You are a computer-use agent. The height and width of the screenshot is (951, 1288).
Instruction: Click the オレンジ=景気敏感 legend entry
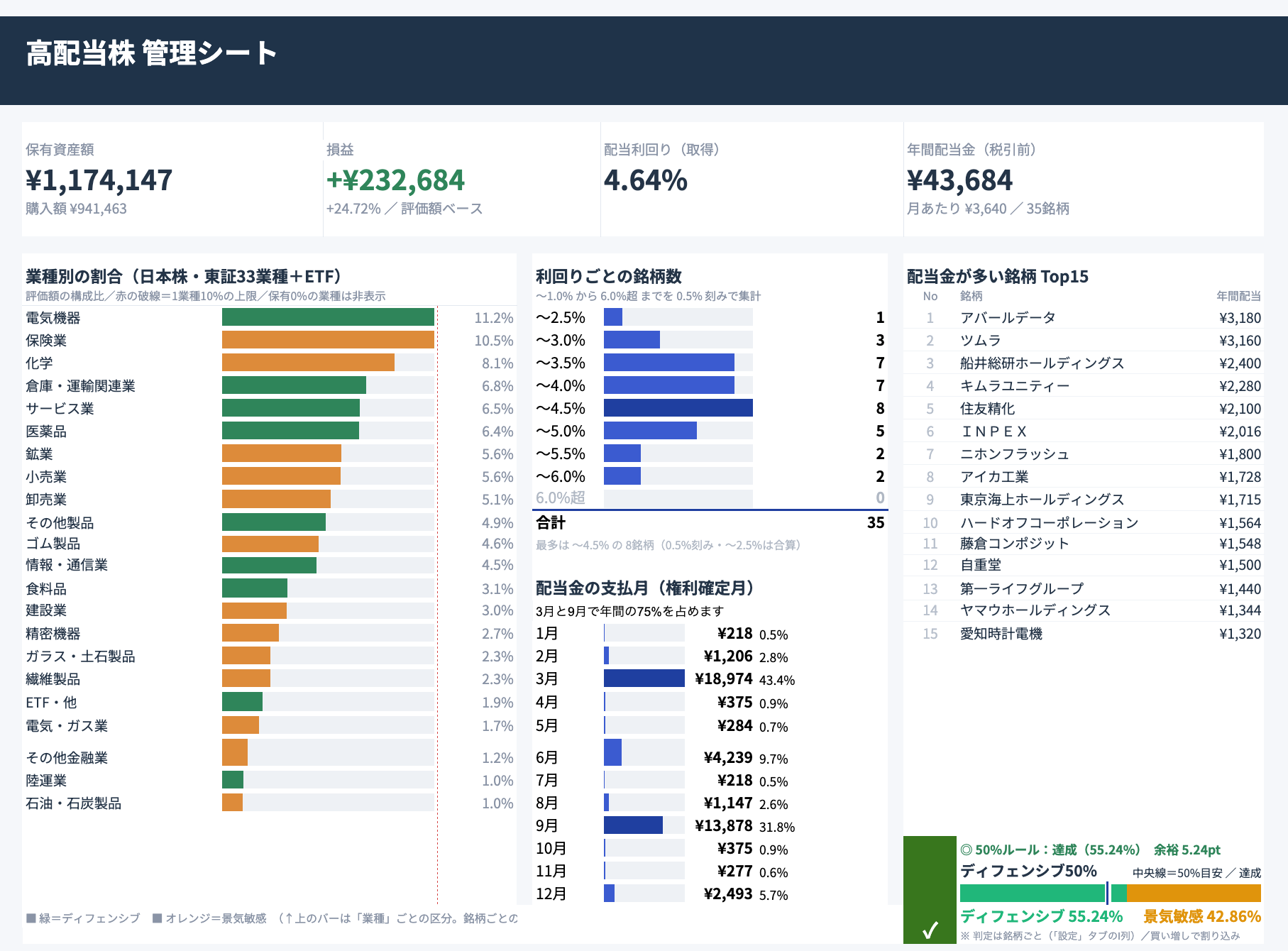[210, 918]
